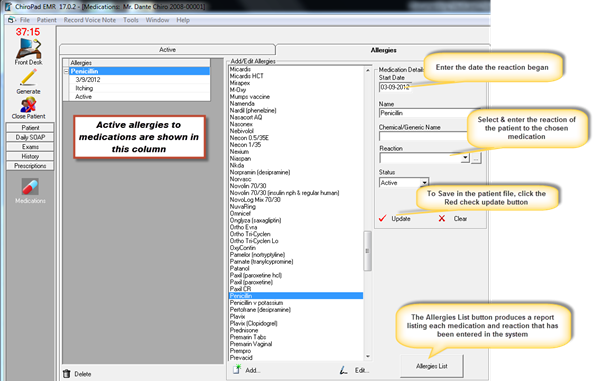Click the medication list scroll up arrow
602x381 pixels.
(x=367, y=70)
